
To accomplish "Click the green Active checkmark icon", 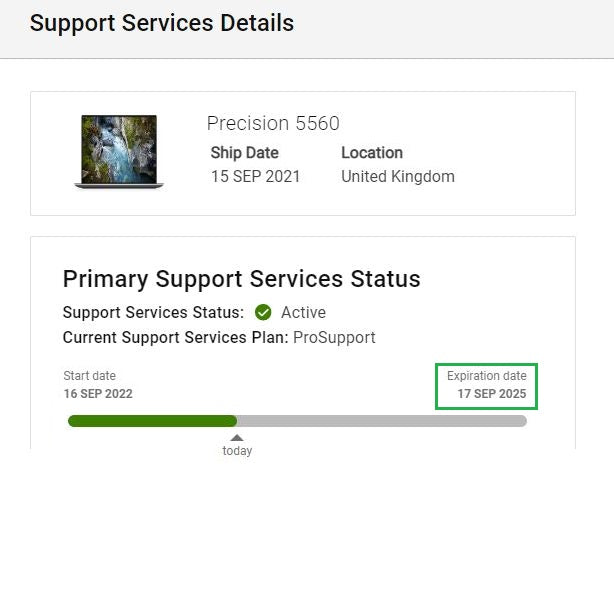I will tap(263, 312).
